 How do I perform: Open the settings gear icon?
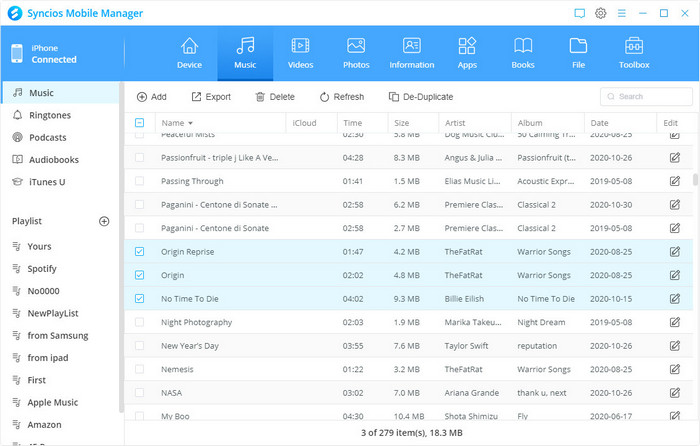click(x=600, y=13)
